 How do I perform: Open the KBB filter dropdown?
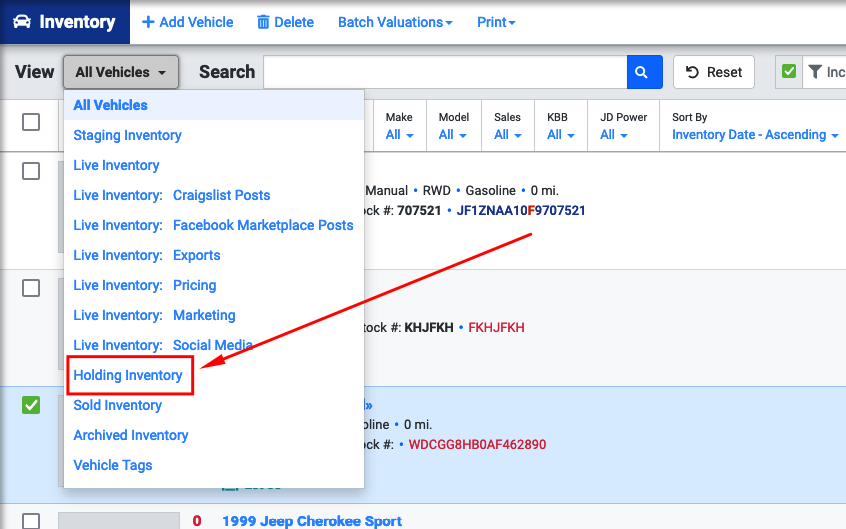561,135
